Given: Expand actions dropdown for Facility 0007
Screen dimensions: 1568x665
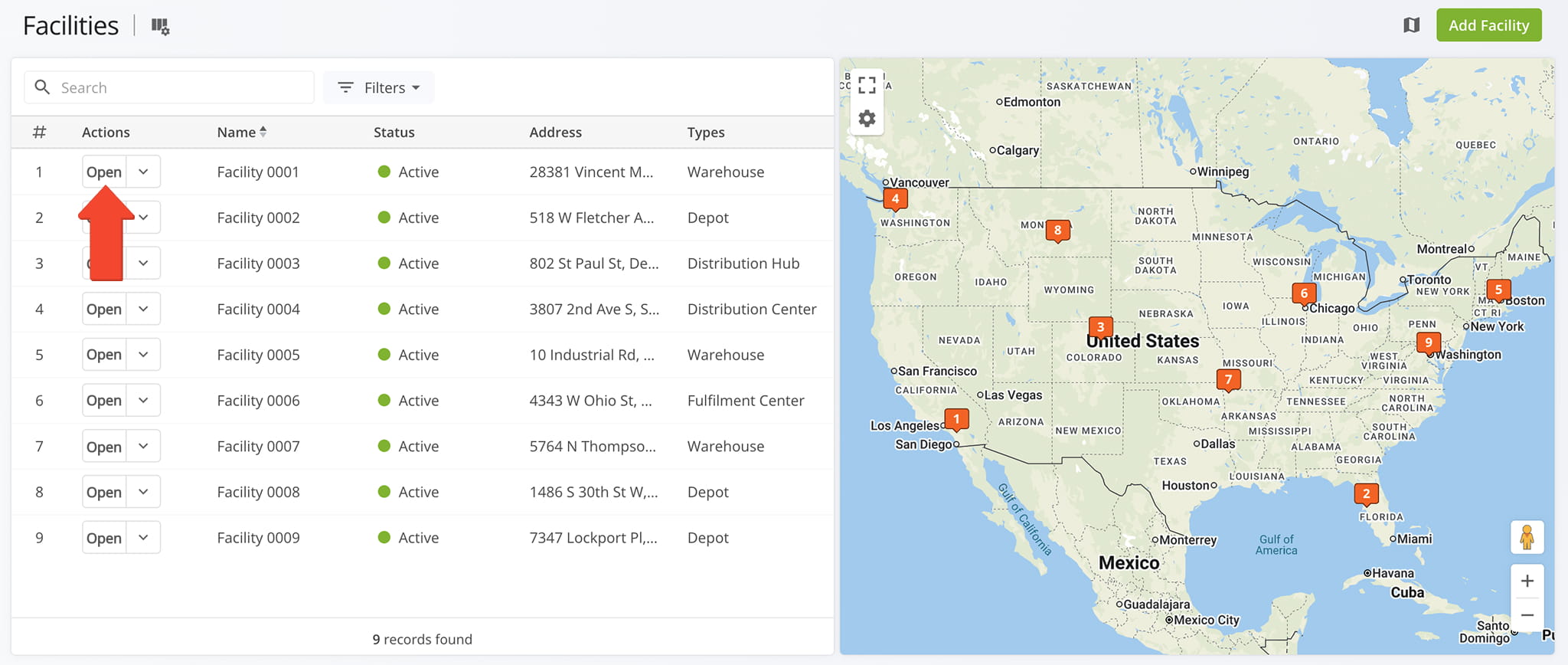Looking at the screenshot, I should coord(143,446).
